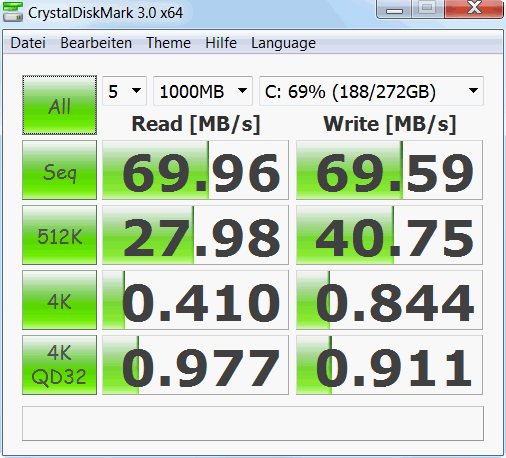Close the CrystalDiskMark window
The image size is (506, 458).
(474, 9)
